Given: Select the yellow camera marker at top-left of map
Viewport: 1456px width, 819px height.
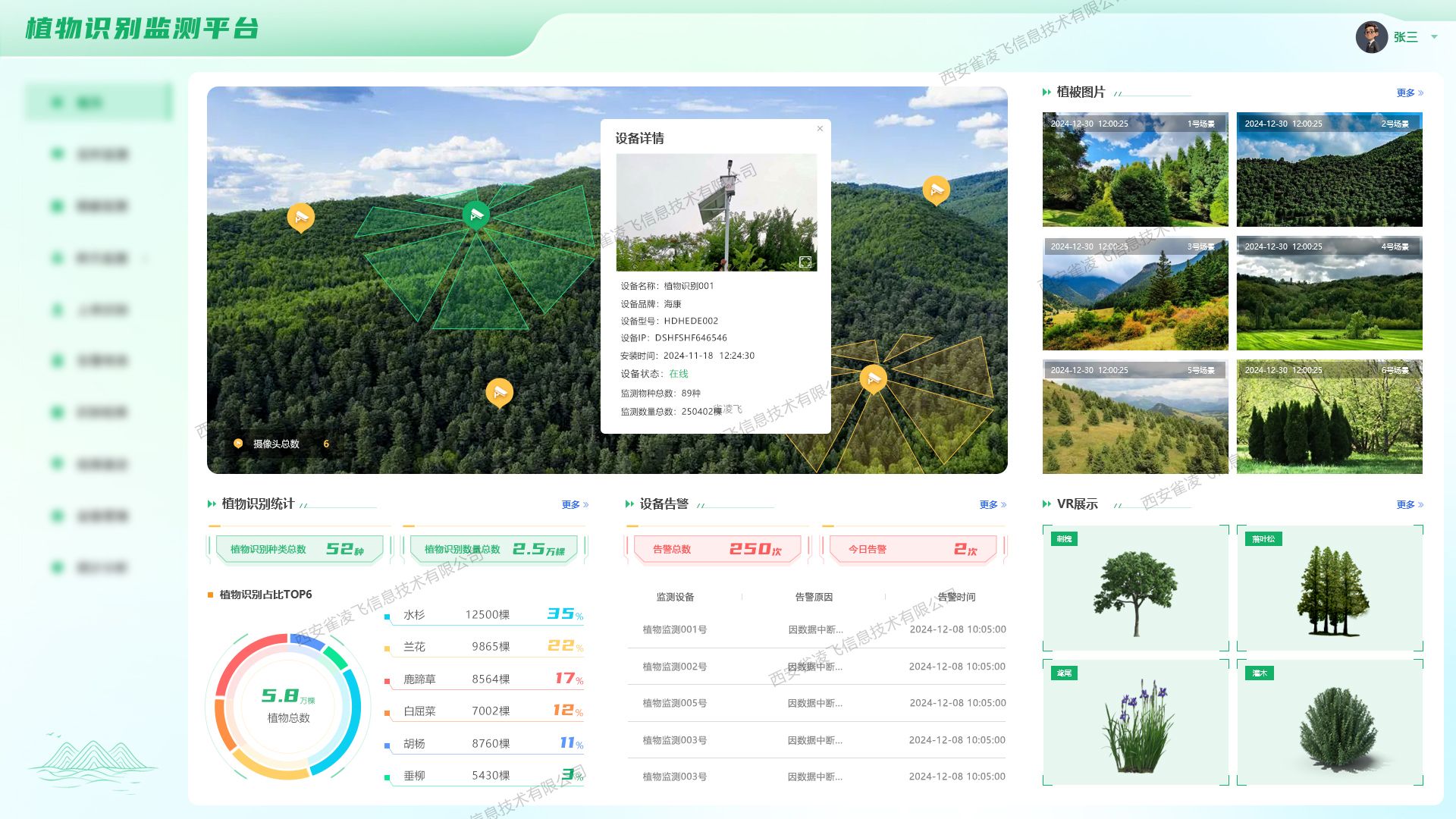Looking at the screenshot, I should coord(301,217).
